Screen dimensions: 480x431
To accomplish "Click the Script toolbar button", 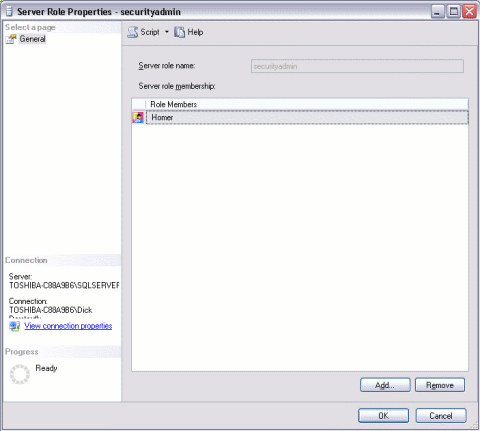I will tap(144, 32).
